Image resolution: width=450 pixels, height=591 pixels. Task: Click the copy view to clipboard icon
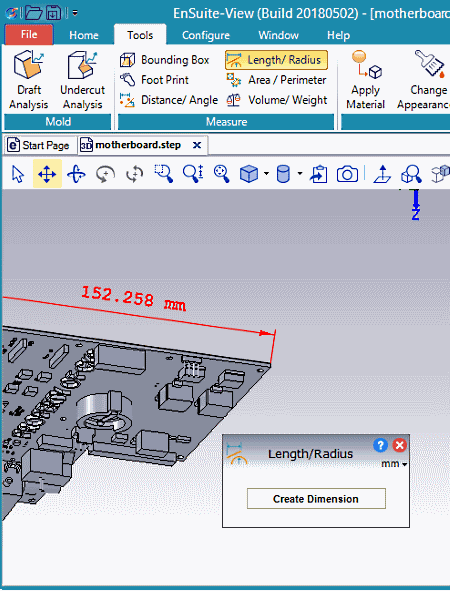318,174
